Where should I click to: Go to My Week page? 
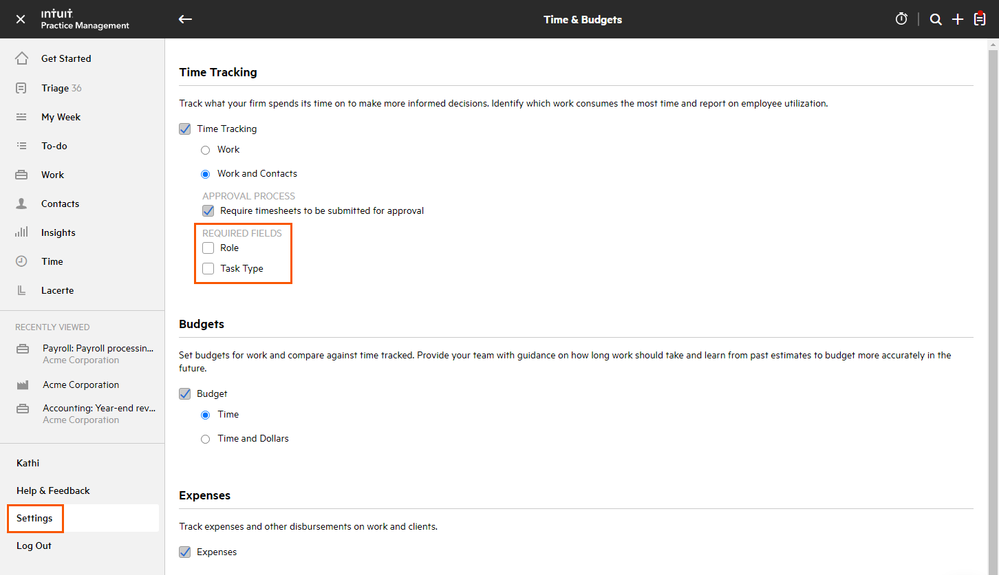point(60,117)
